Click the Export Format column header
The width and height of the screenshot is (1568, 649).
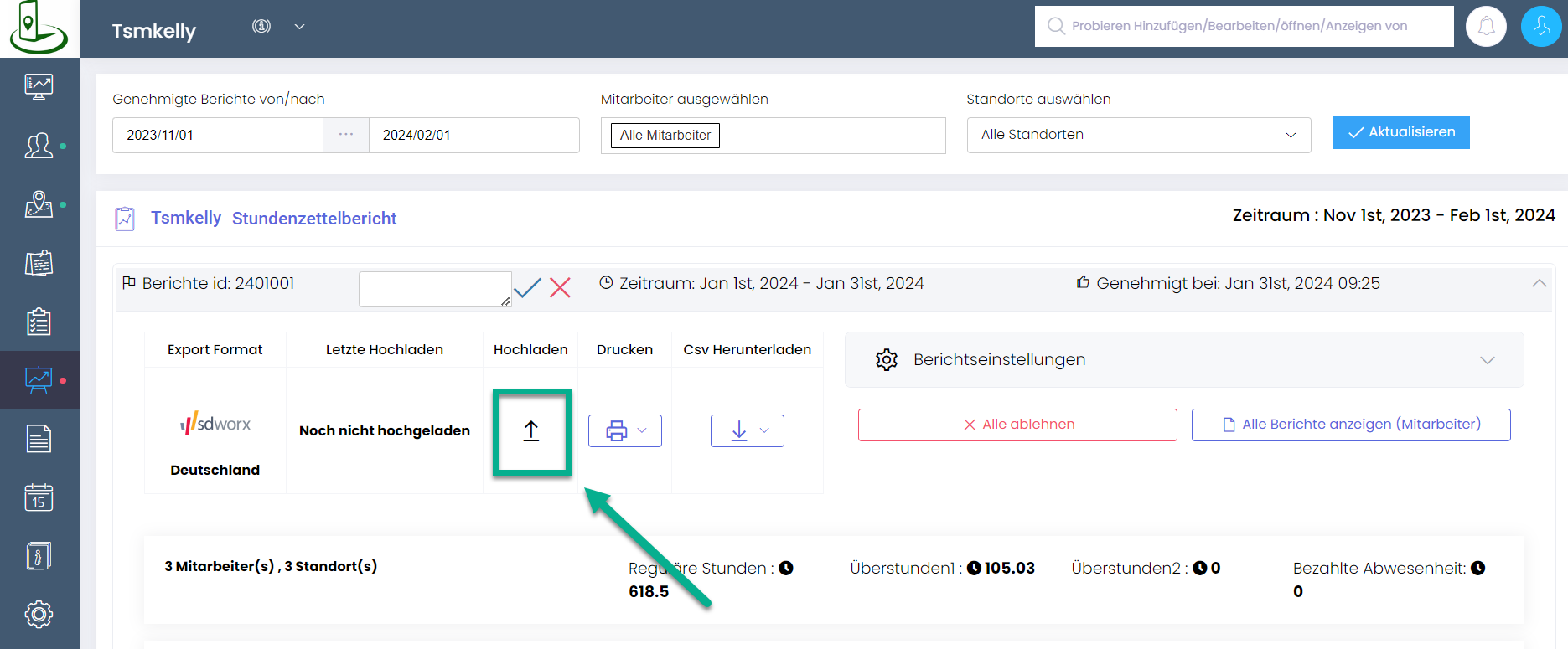(215, 349)
